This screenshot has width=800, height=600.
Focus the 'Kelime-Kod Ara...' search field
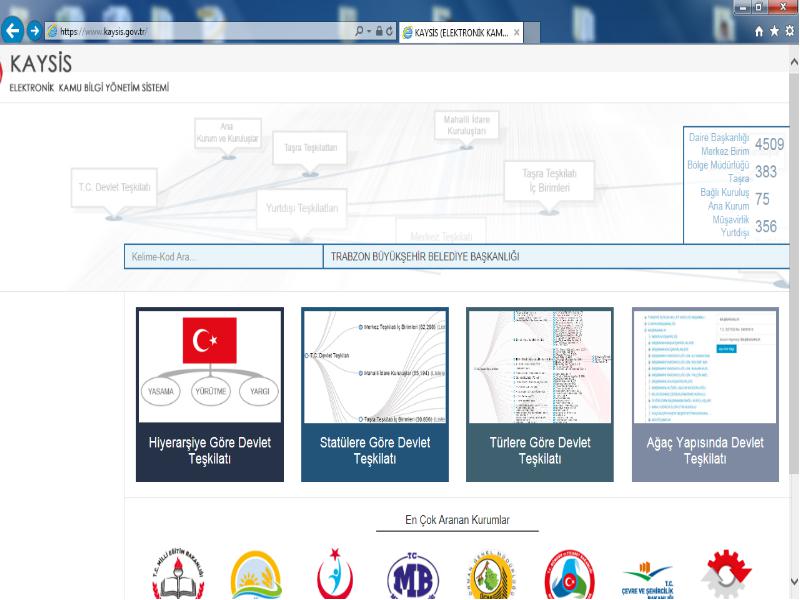click(x=224, y=257)
